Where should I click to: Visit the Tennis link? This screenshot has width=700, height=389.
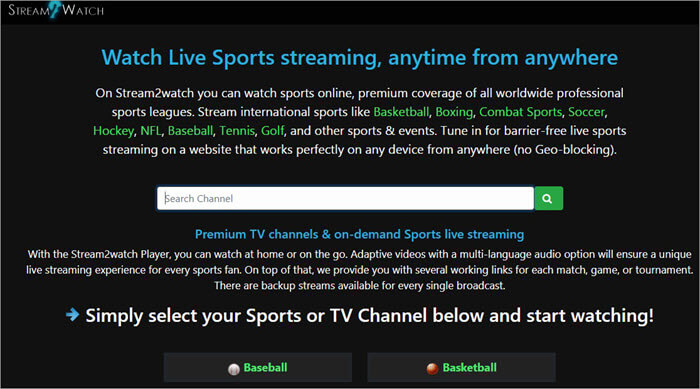click(x=237, y=131)
